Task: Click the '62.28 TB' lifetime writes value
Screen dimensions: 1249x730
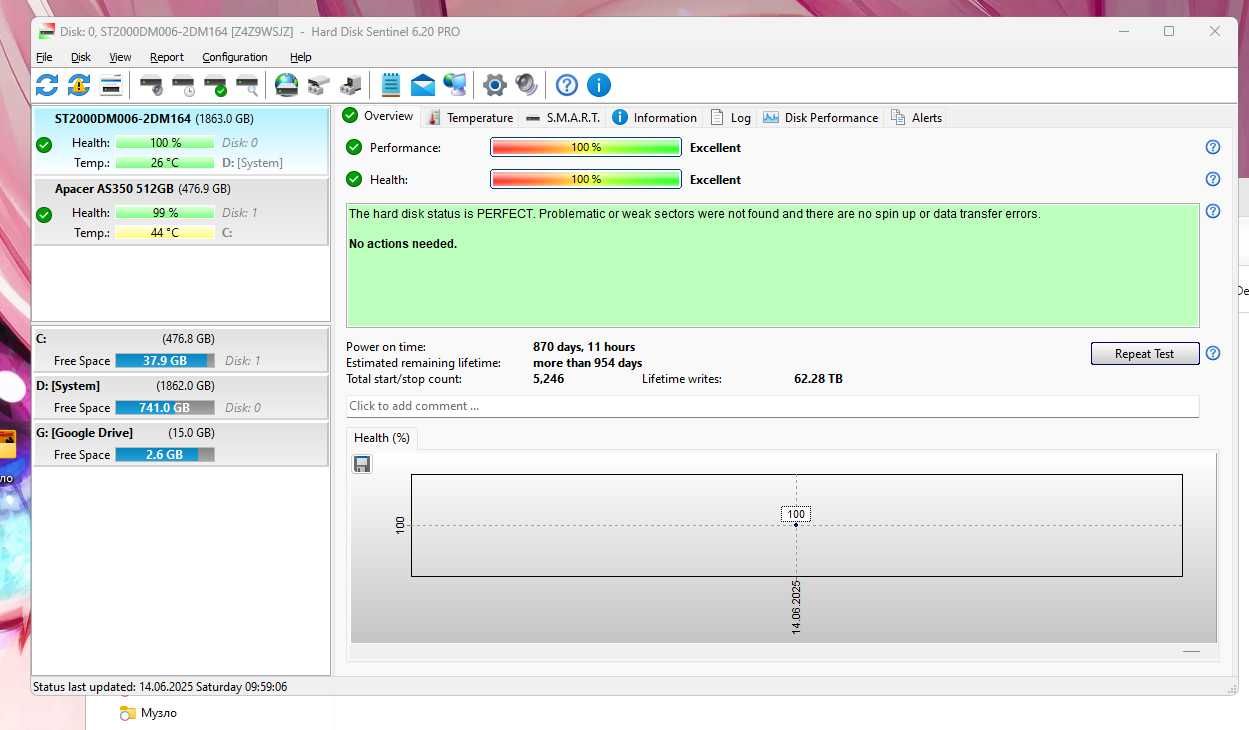Action: pos(818,379)
